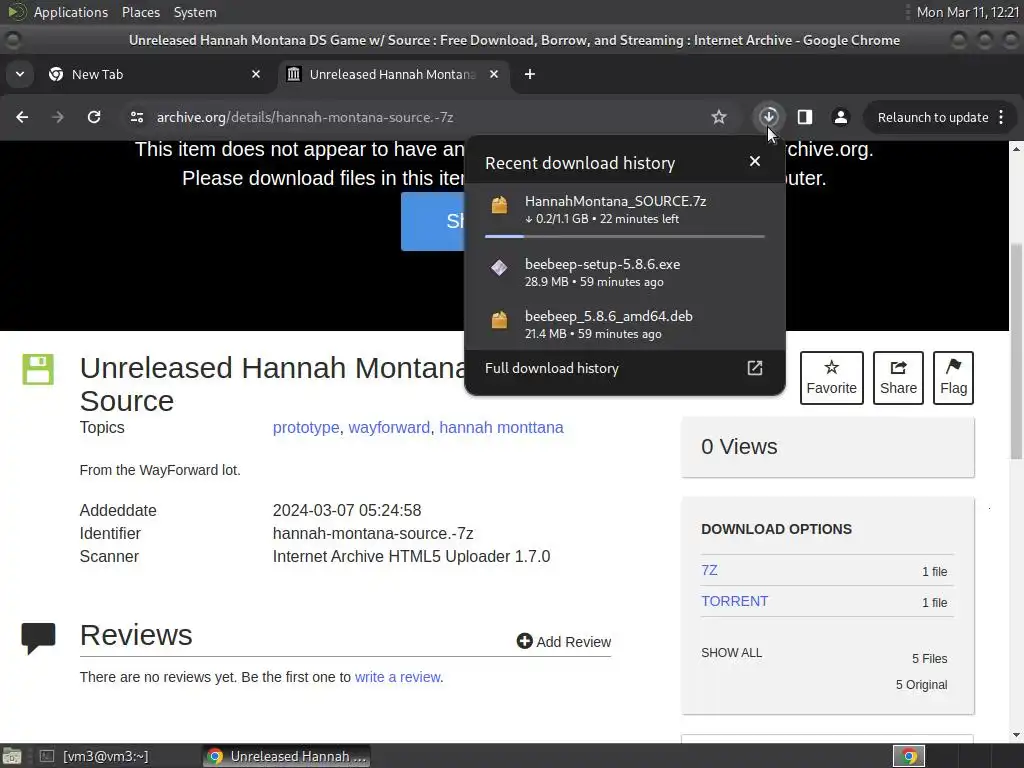Viewport: 1024px width, 768px height.
Task: Click scroll down arrow of page scrollbar
Action: point(1016,735)
